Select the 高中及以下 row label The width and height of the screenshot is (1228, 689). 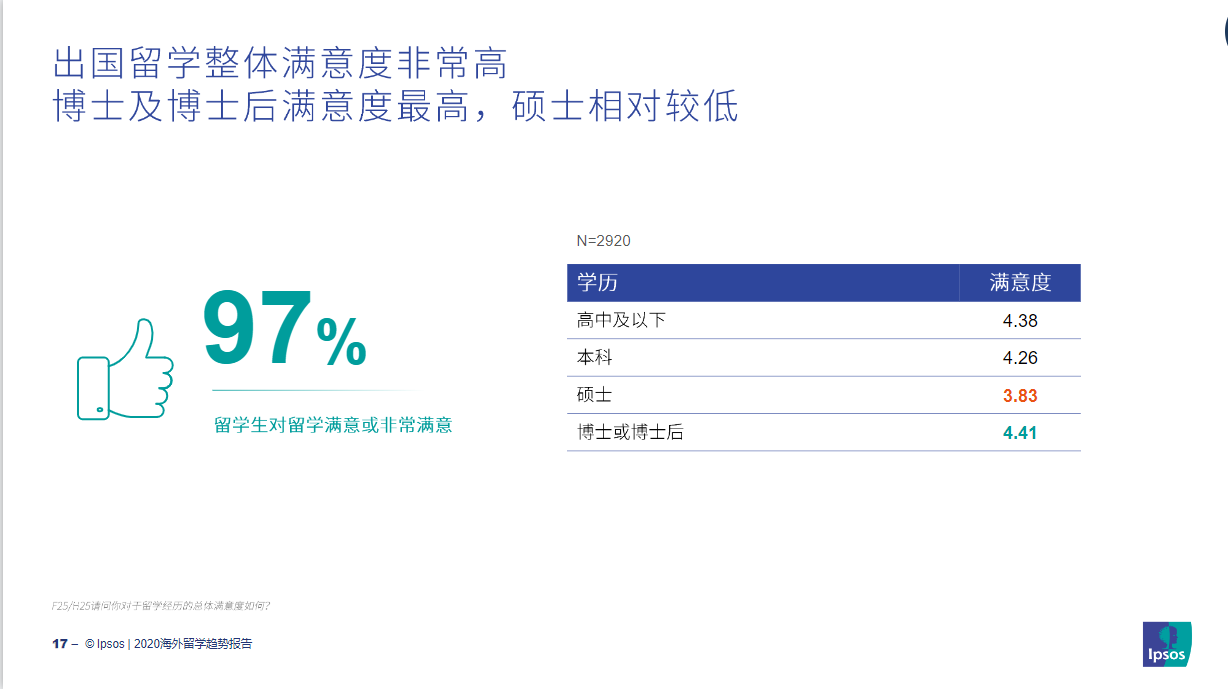[621, 321]
